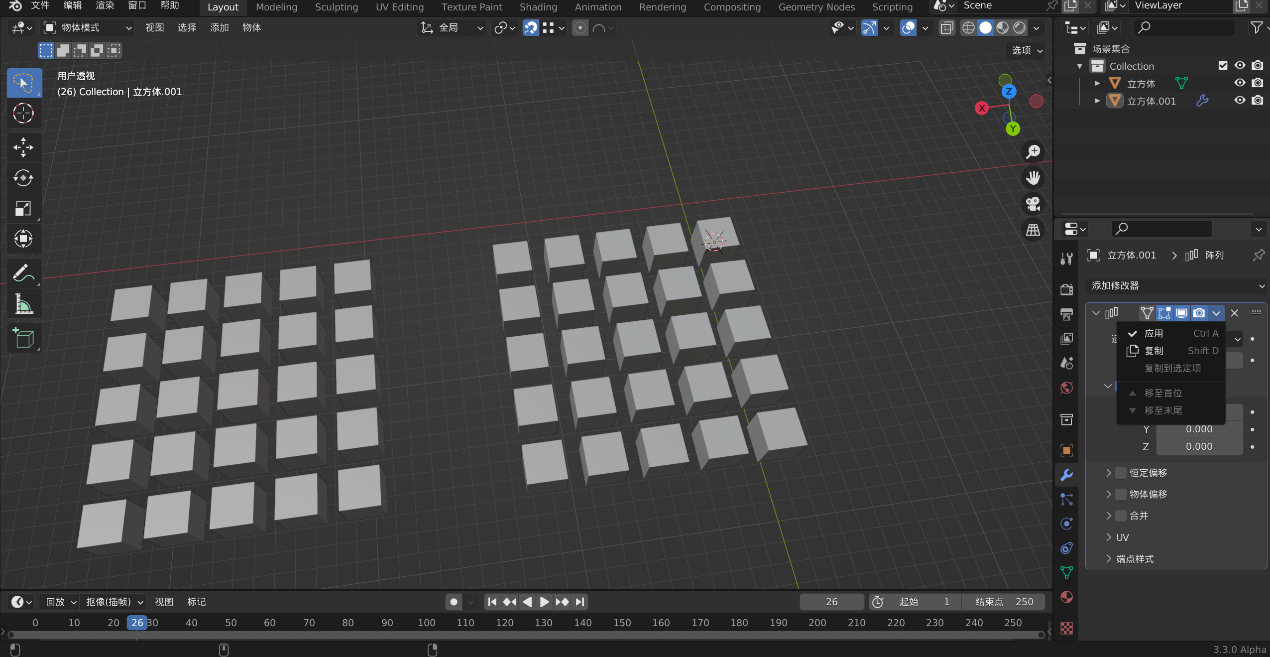Click the current frame number field
The width and height of the screenshot is (1270, 657).
point(831,602)
